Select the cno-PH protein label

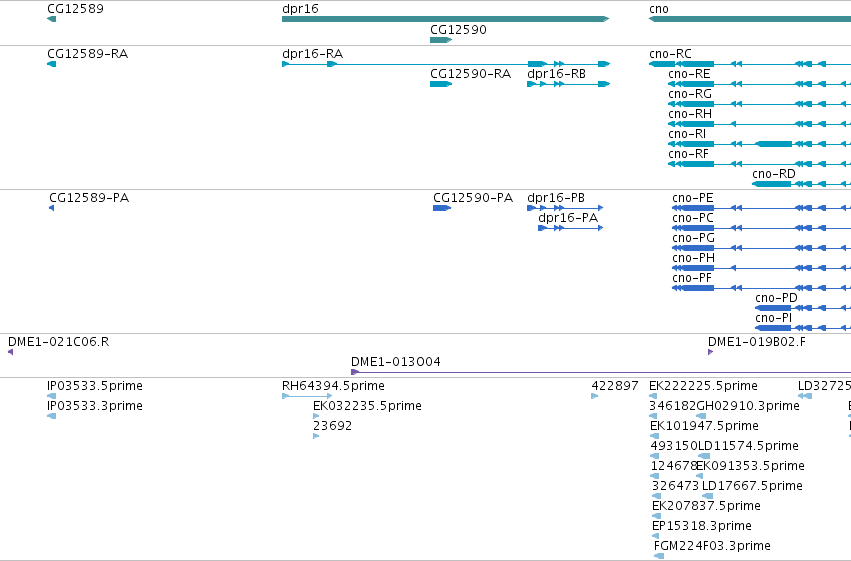point(693,258)
